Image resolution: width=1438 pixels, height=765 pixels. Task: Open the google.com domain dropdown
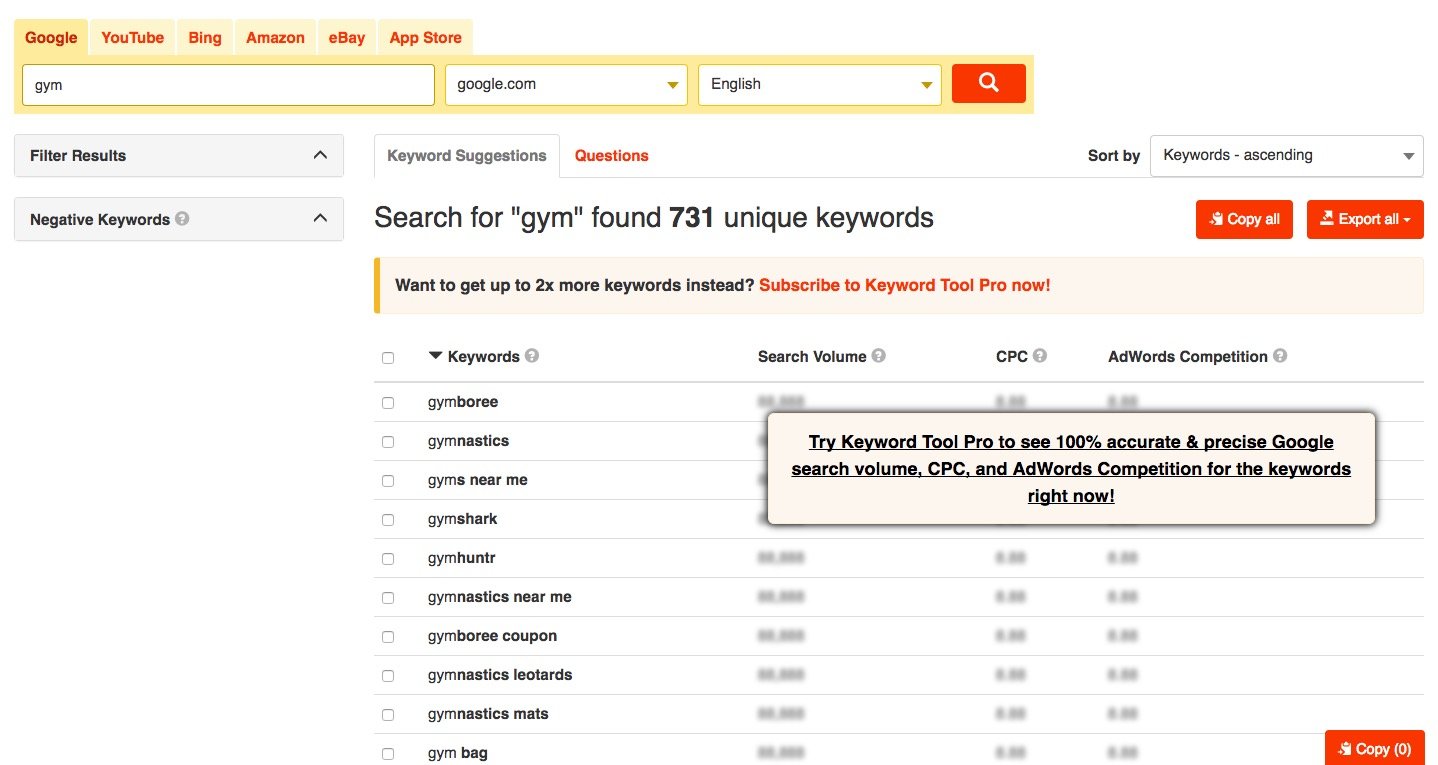point(566,84)
